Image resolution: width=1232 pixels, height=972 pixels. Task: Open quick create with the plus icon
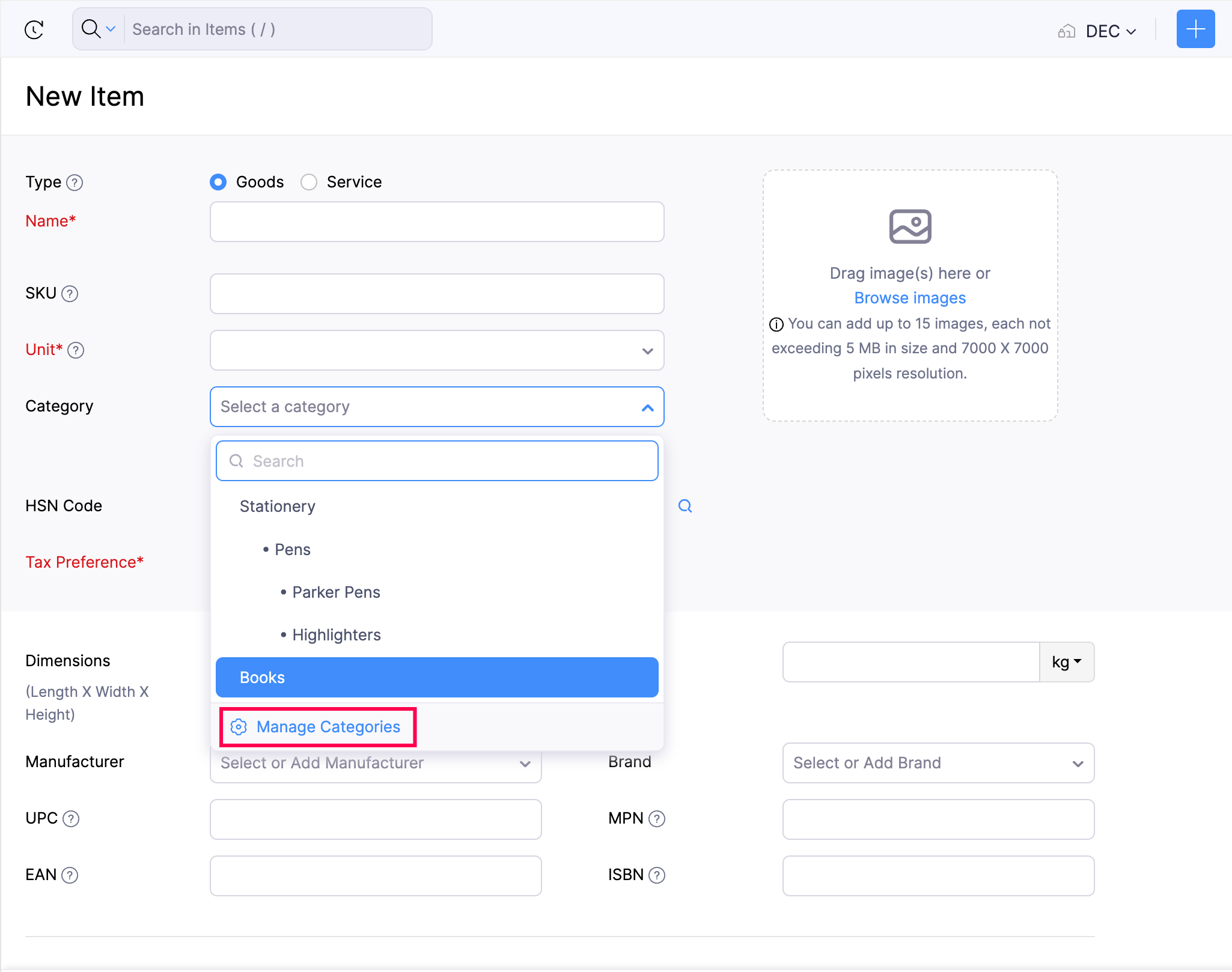(1195, 29)
